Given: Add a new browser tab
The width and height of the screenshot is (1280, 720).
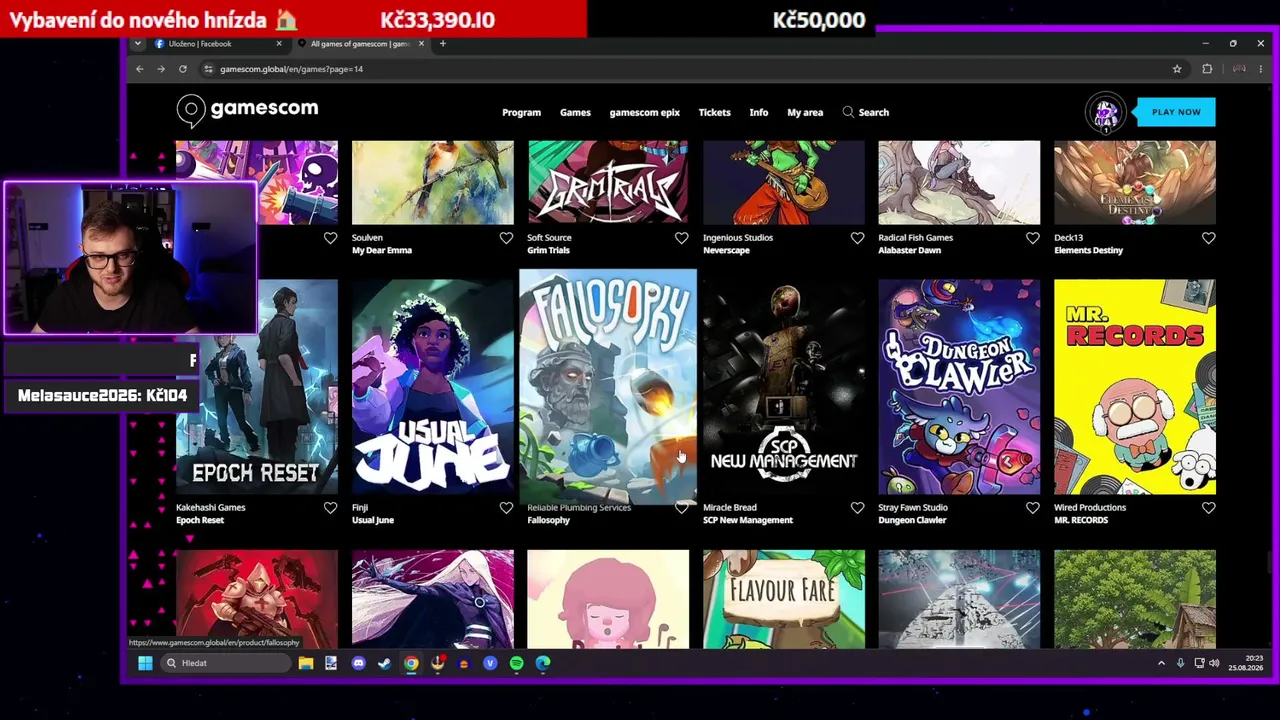Looking at the screenshot, I should coord(442,43).
